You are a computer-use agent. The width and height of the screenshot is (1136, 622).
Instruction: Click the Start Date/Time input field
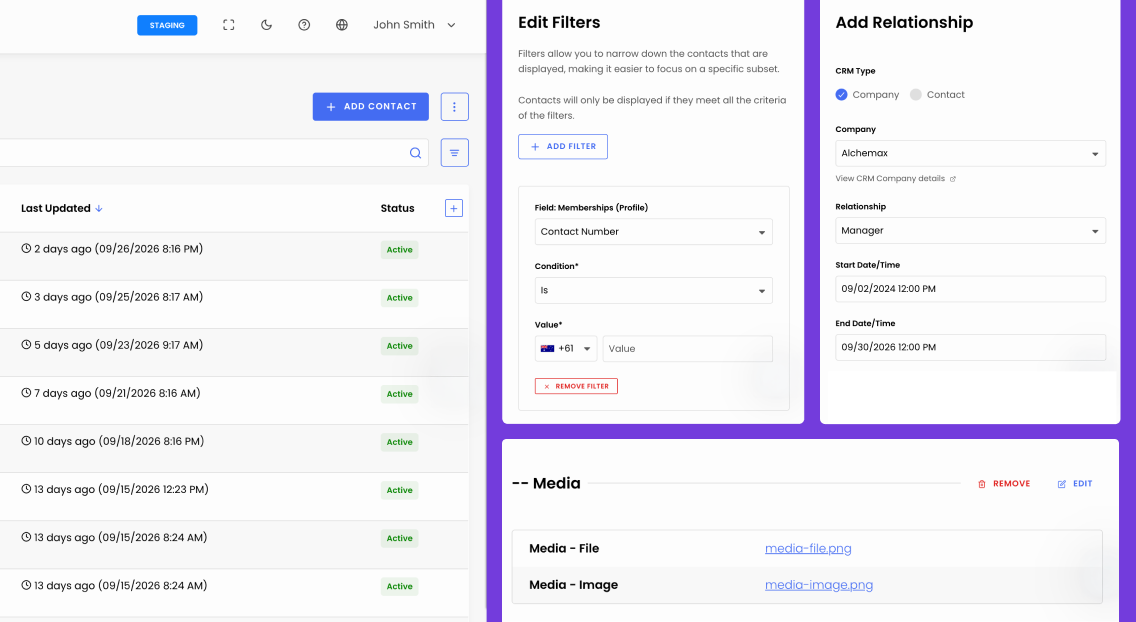(970, 289)
